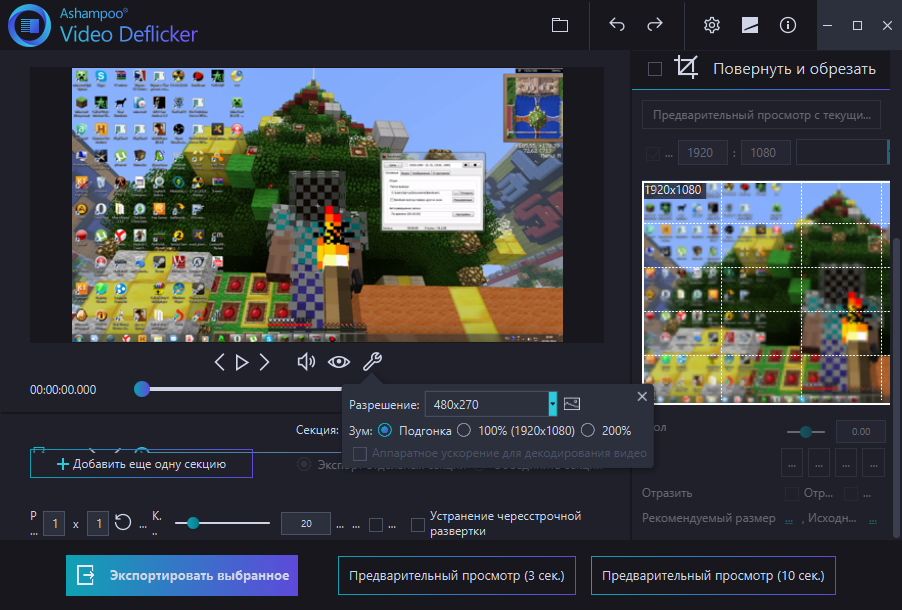902x610 pixels.
Task: Click the main video preview area
Action: pos(317,205)
